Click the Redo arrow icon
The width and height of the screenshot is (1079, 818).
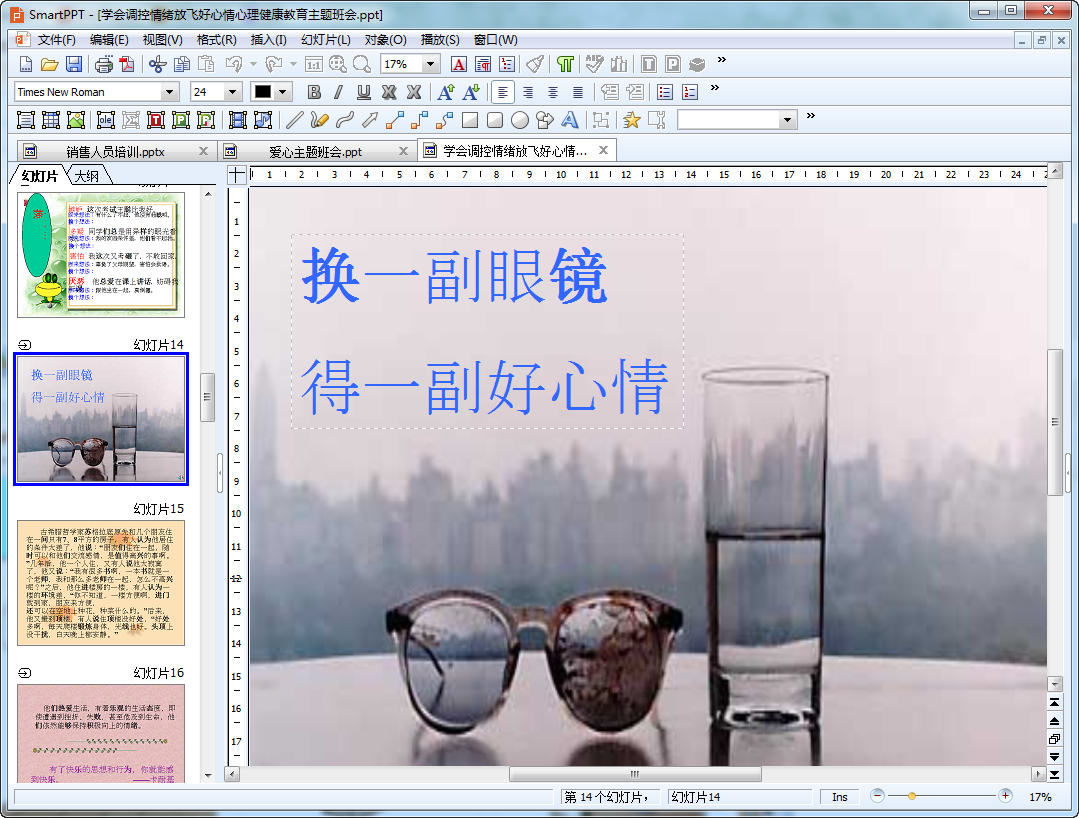tap(274, 64)
